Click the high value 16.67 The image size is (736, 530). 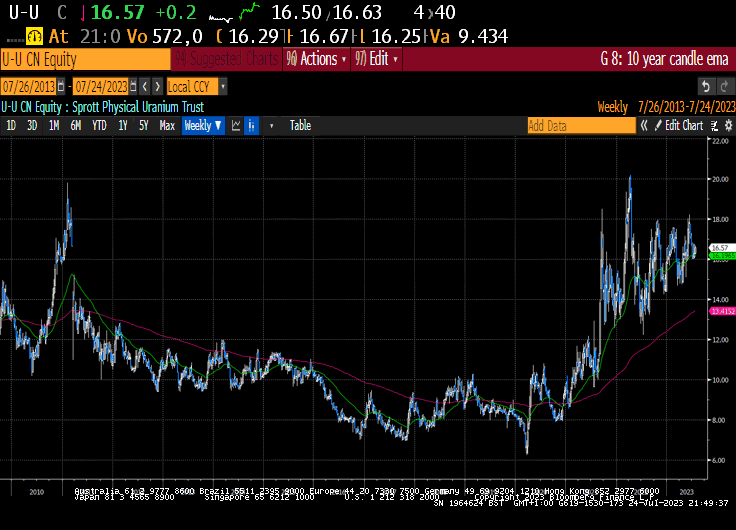pos(324,36)
